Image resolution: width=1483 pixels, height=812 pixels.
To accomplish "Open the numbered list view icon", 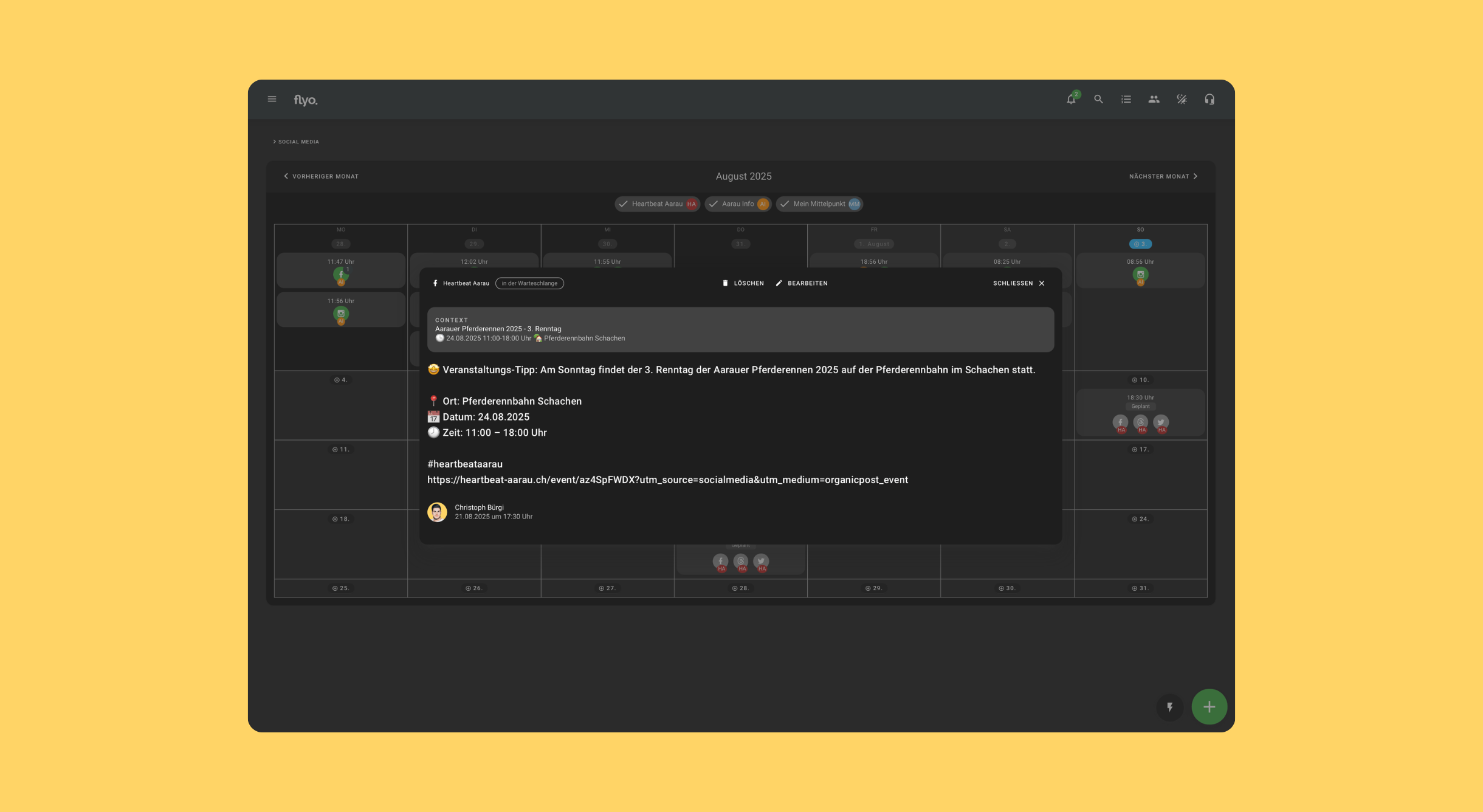I will pyautogui.click(x=1125, y=98).
